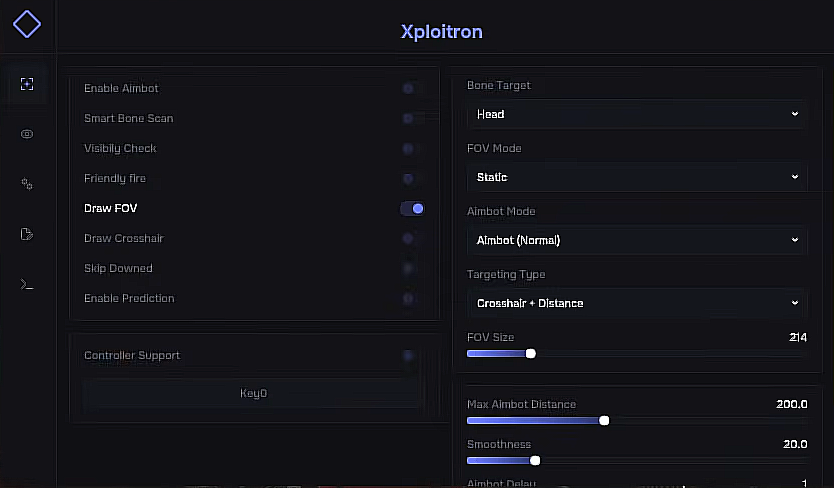
Task: Click the Enable Aimbot label
Action: pos(121,88)
